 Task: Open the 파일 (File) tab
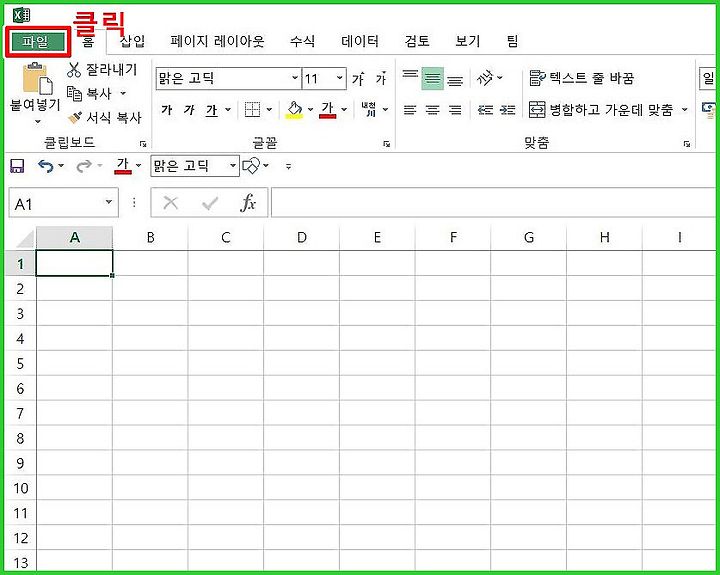click(37, 42)
